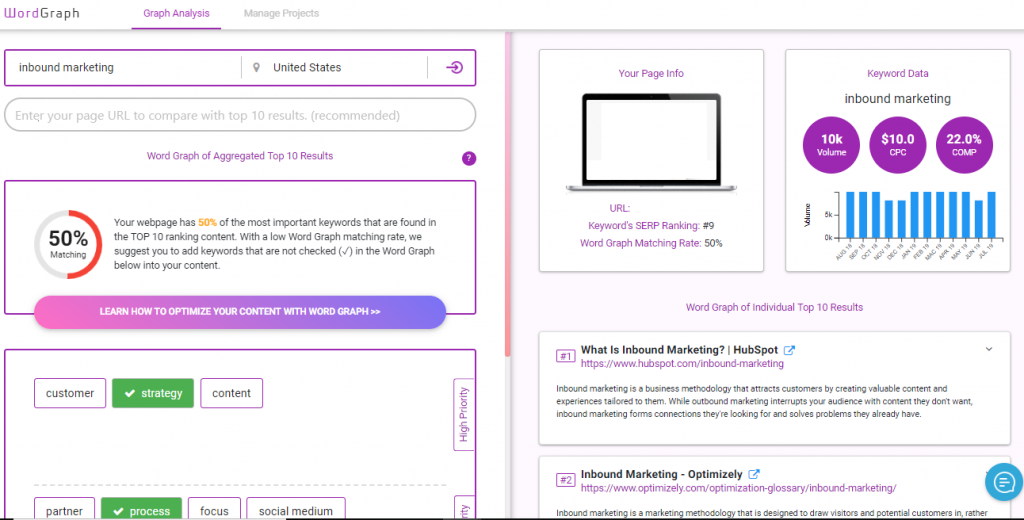Click the $10.0 CPC circle
1024x520 pixels.
pos(897,145)
